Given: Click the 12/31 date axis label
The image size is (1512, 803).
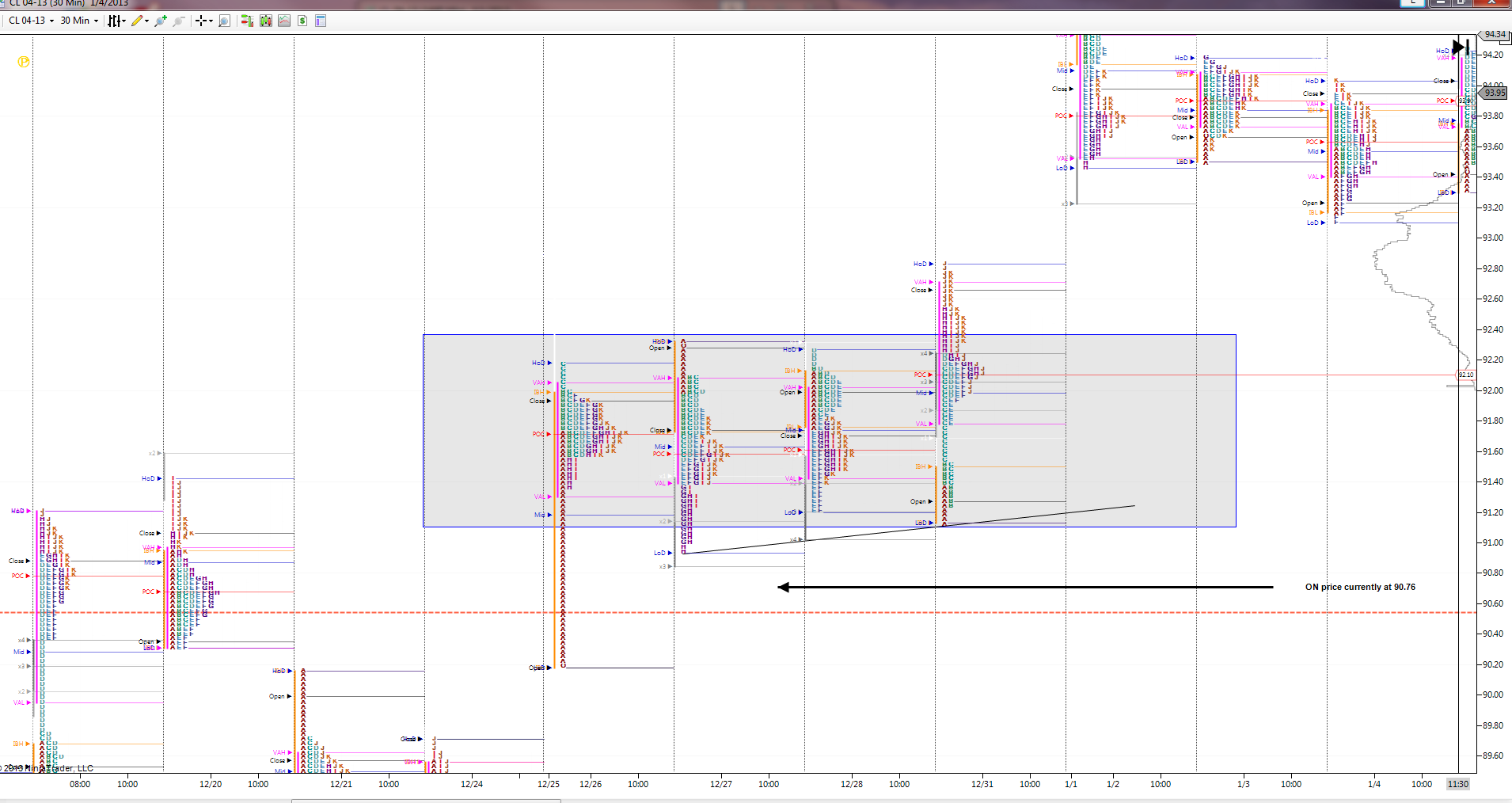Looking at the screenshot, I should coord(982,784).
